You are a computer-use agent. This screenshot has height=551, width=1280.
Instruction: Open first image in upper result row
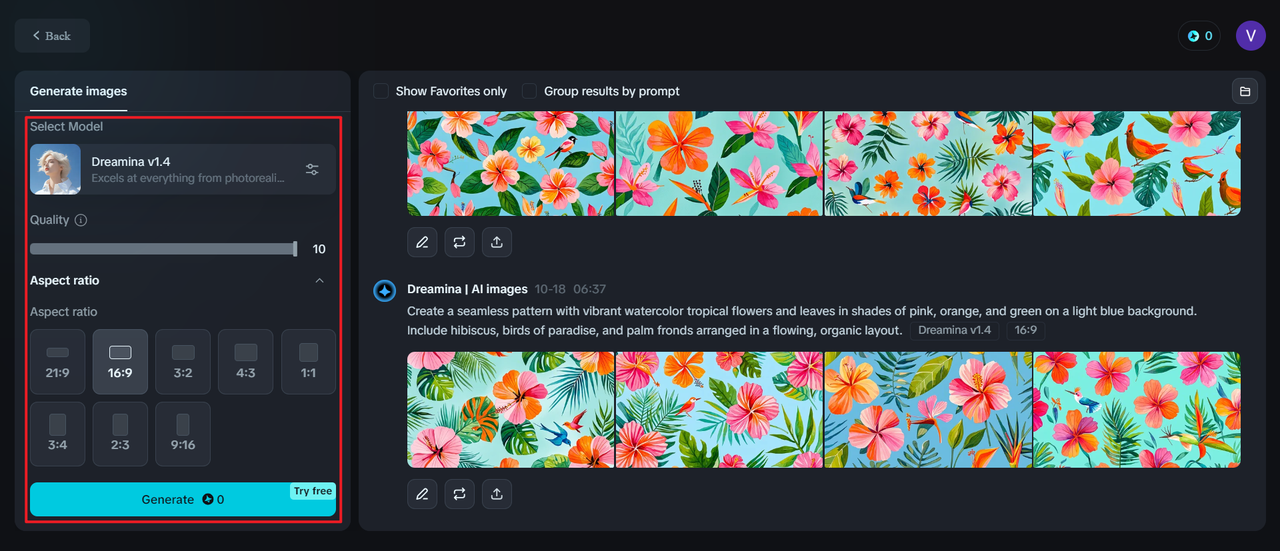tap(511, 163)
